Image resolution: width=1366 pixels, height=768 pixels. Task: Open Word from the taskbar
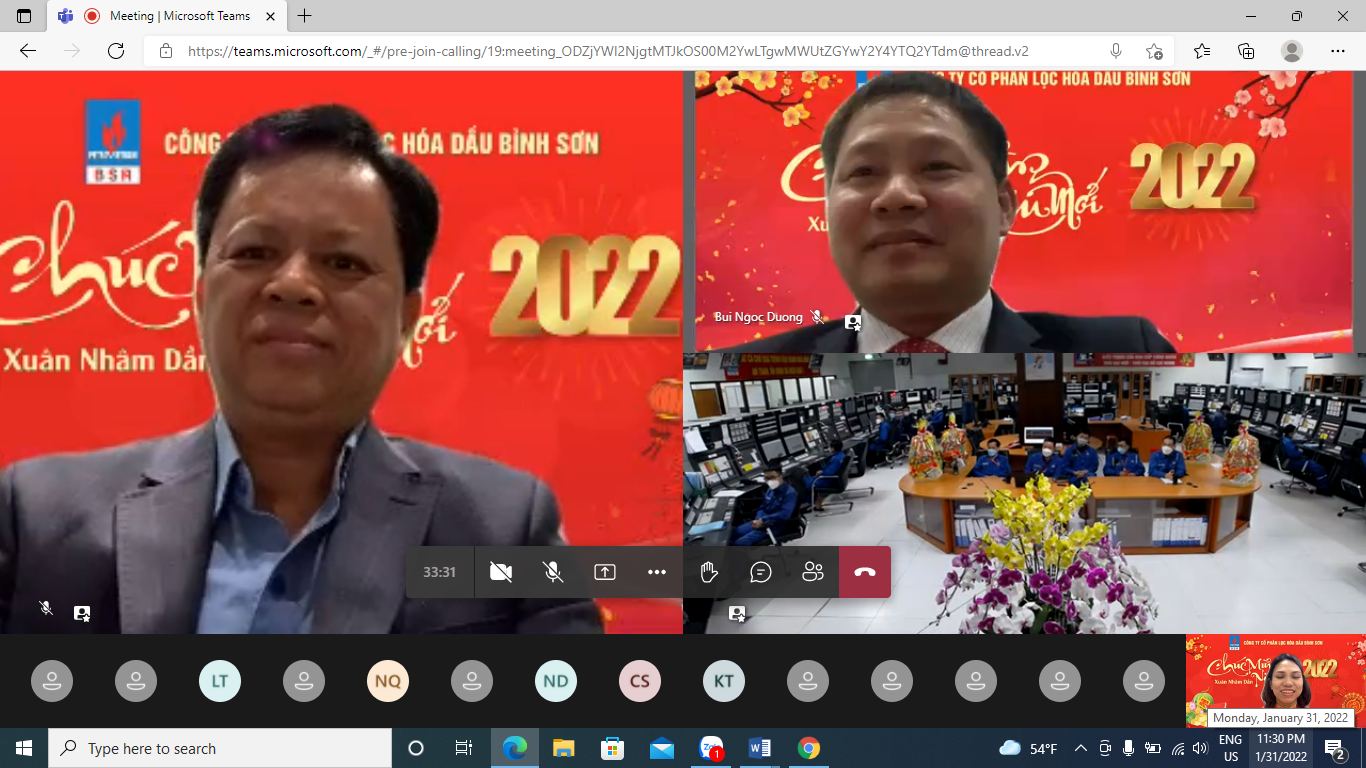coord(760,748)
